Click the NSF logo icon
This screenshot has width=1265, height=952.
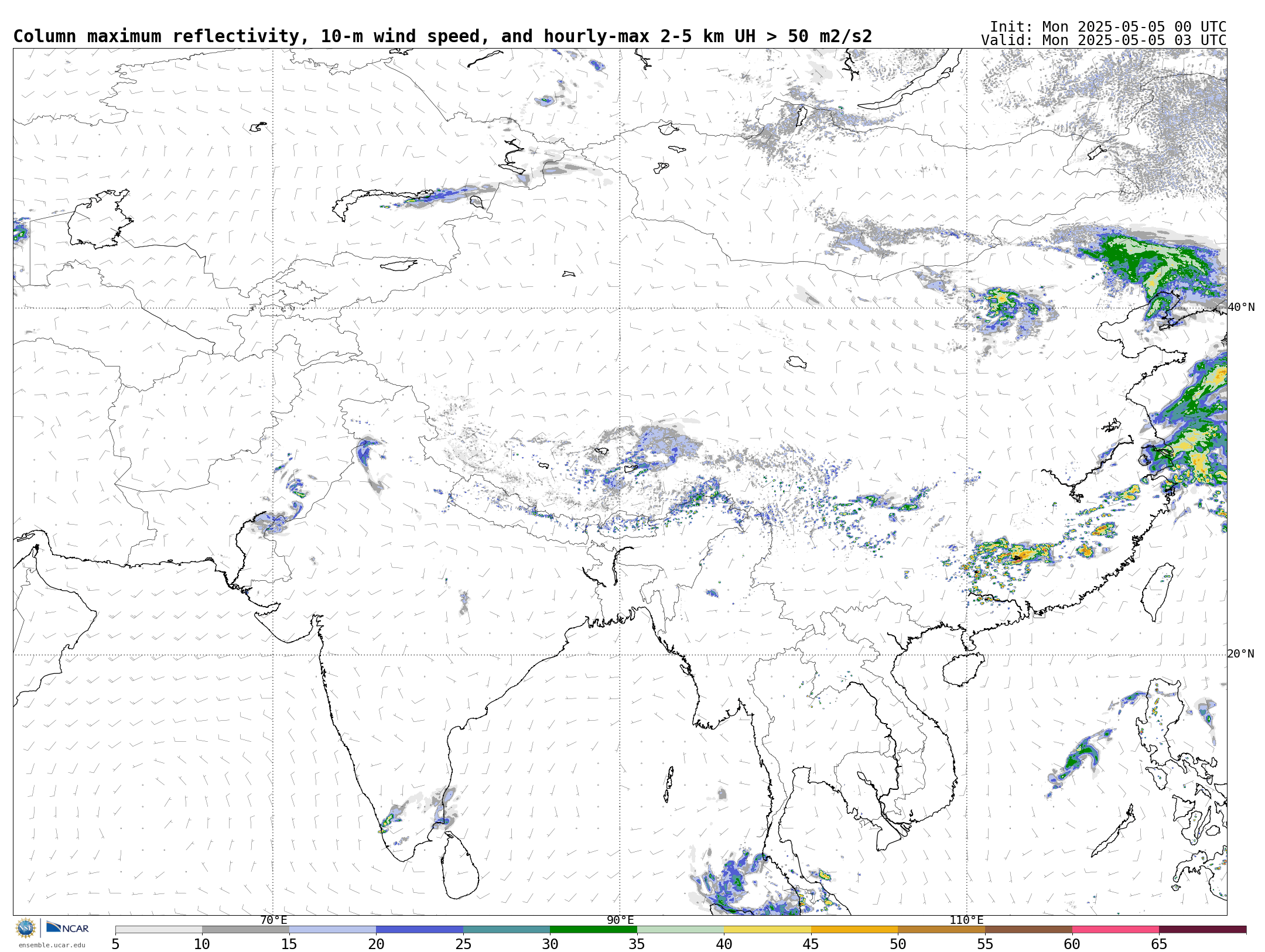coord(26,928)
